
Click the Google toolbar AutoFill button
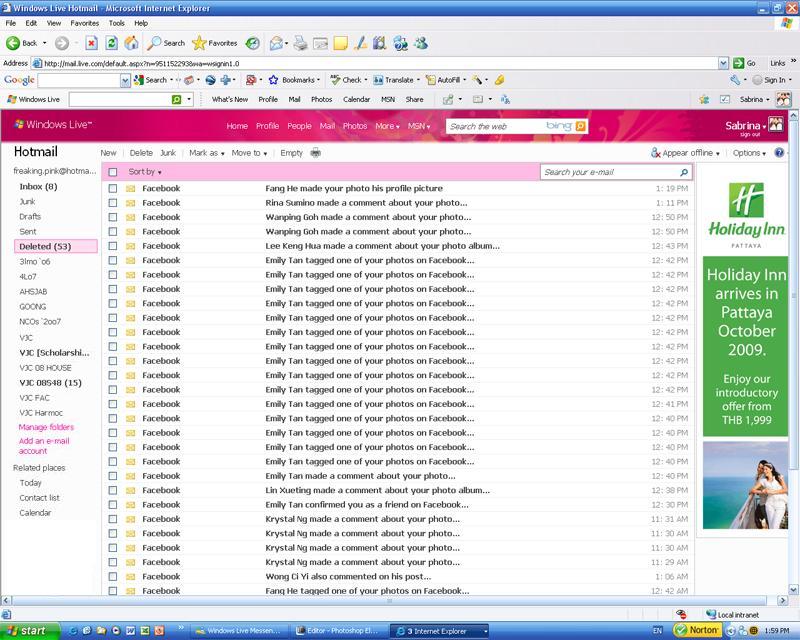tap(445, 80)
